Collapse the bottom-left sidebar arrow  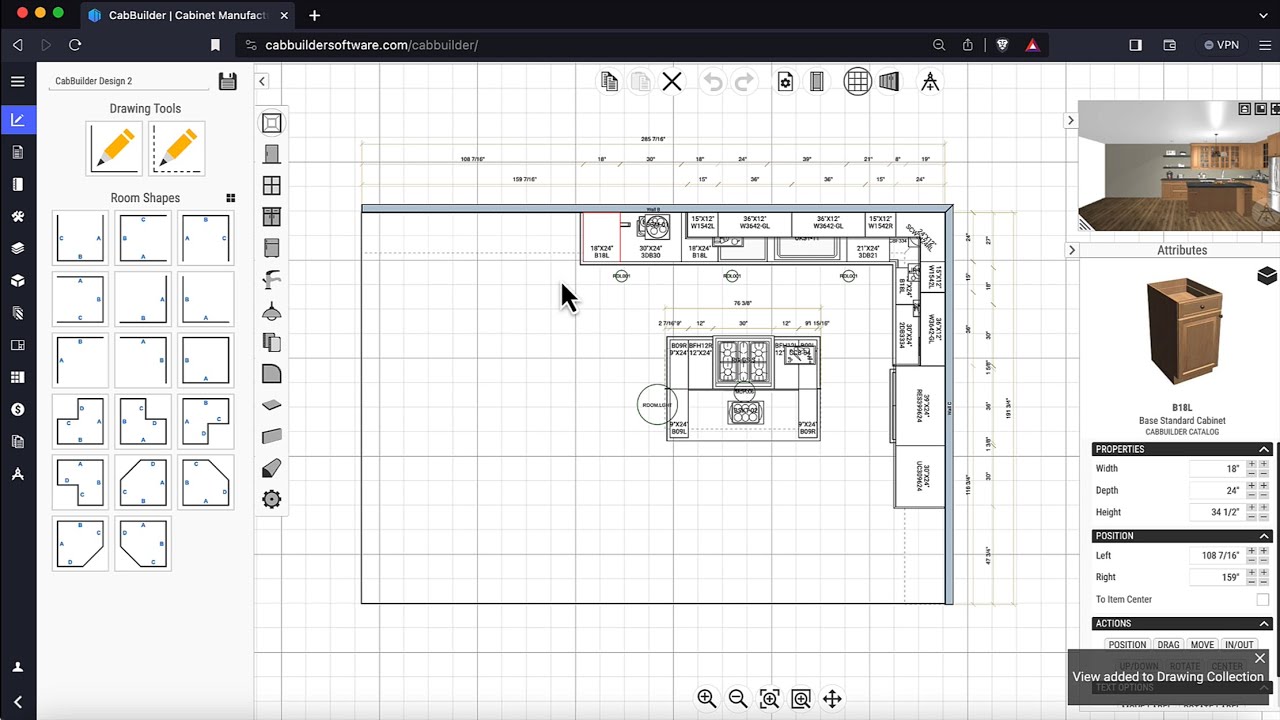[17, 702]
